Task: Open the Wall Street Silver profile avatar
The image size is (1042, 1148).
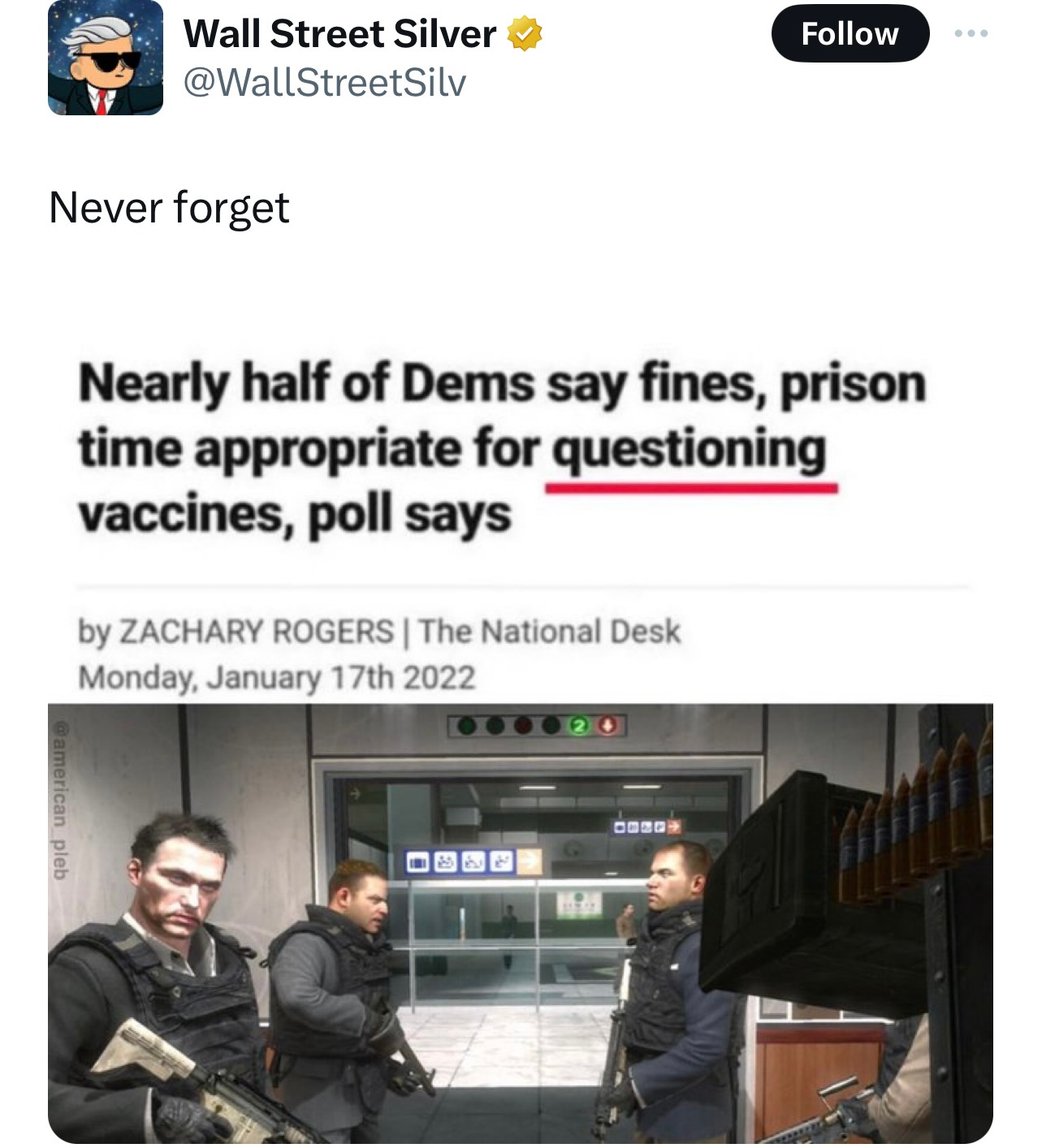Action: click(106, 58)
